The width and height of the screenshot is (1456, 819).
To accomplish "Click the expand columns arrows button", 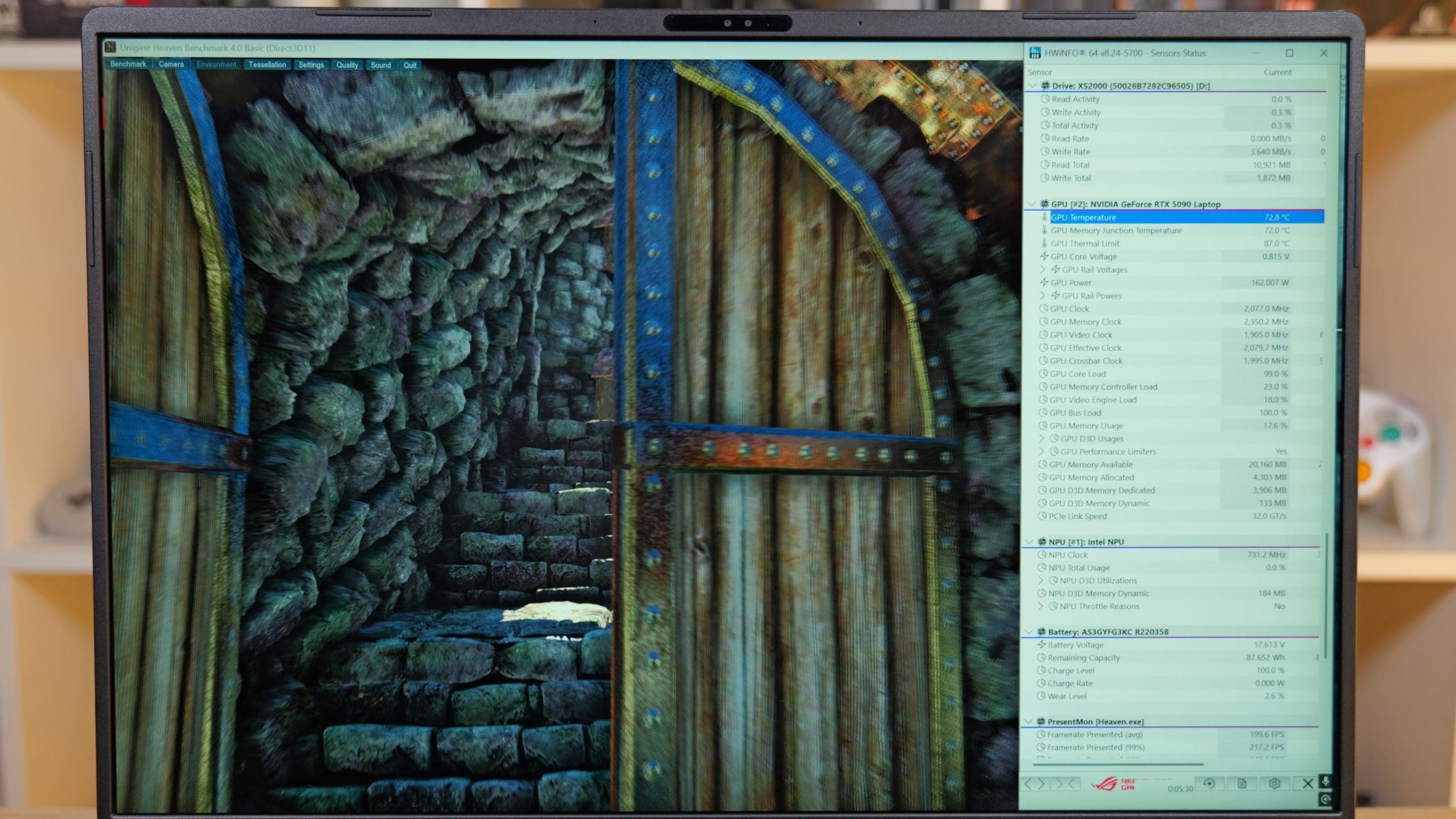I will (x=1034, y=784).
